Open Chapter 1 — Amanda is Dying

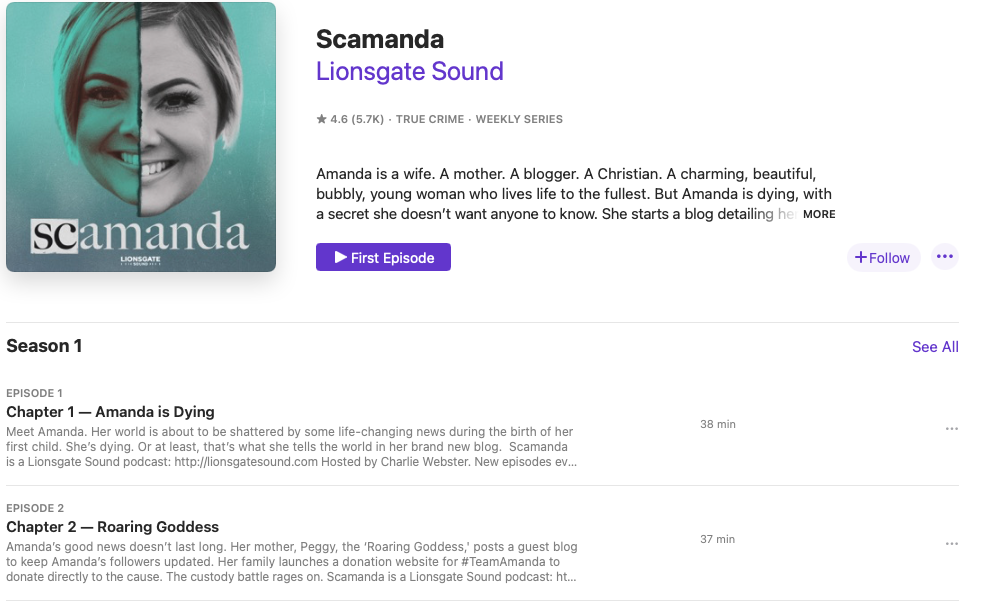click(x=110, y=412)
